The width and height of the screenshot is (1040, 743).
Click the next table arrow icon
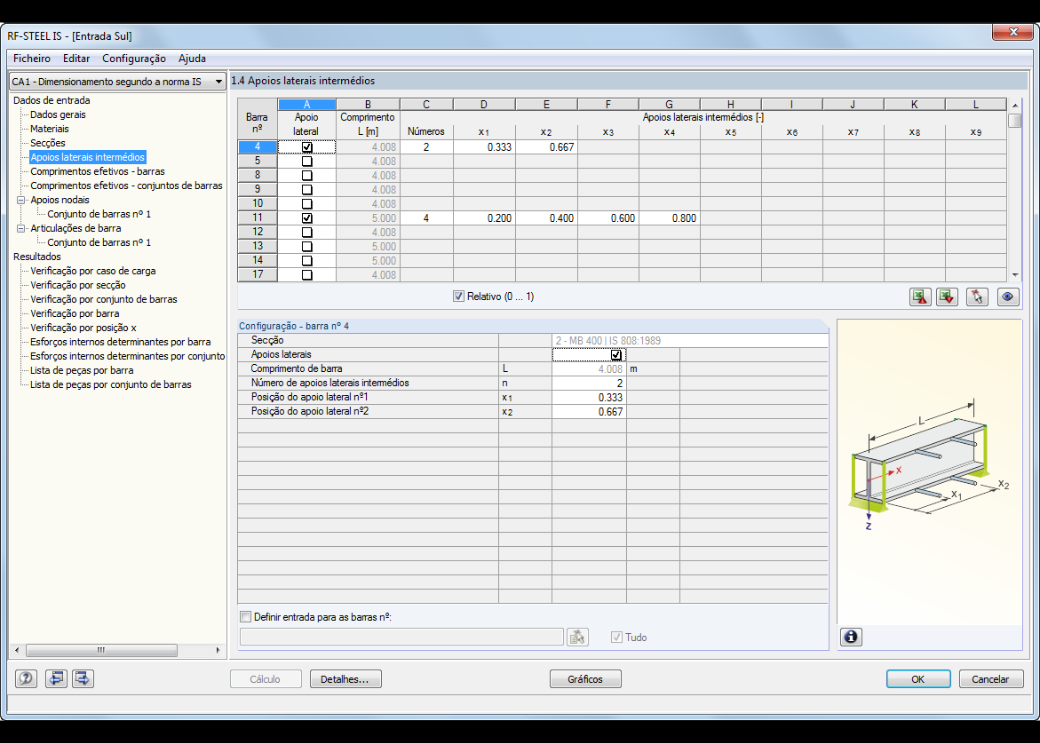[83, 679]
